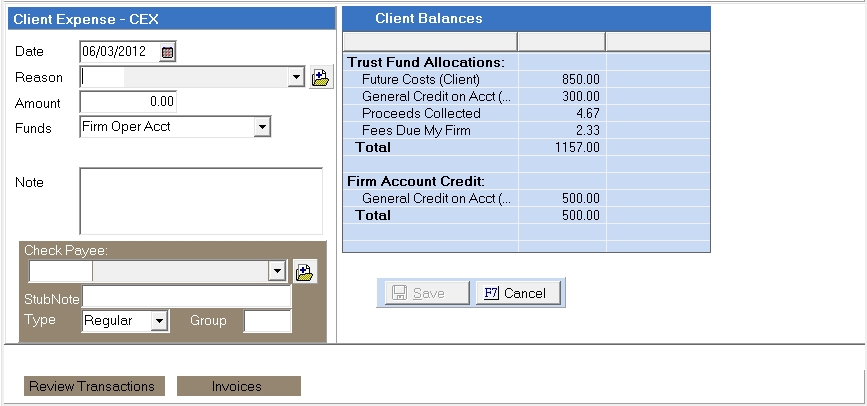Viewport: 867px width, 406px height.
Task: Click the add-reason folder icon next to Reason
Action: pyautogui.click(x=320, y=78)
